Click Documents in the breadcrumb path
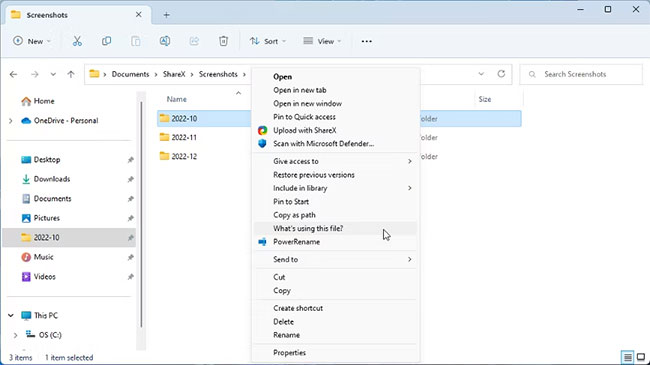Image resolution: width=650 pixels, height=365 pixels. click(x=130, y=74)
